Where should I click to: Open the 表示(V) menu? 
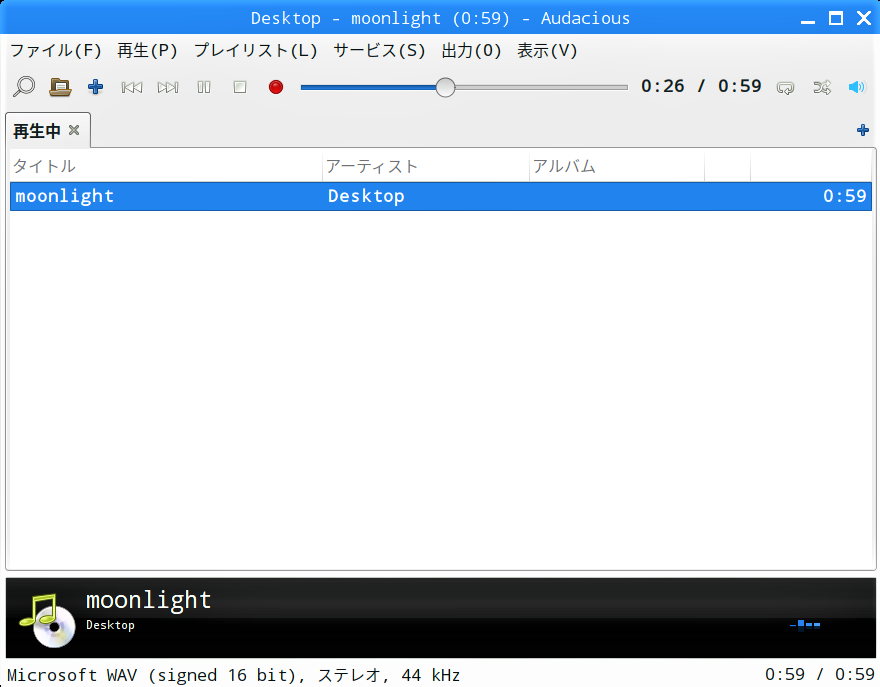547,51
